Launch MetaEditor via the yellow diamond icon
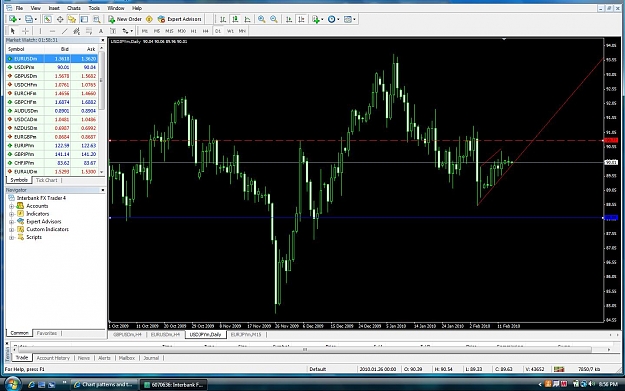This screenshot has width=625, height=391. tap(149, 19)
